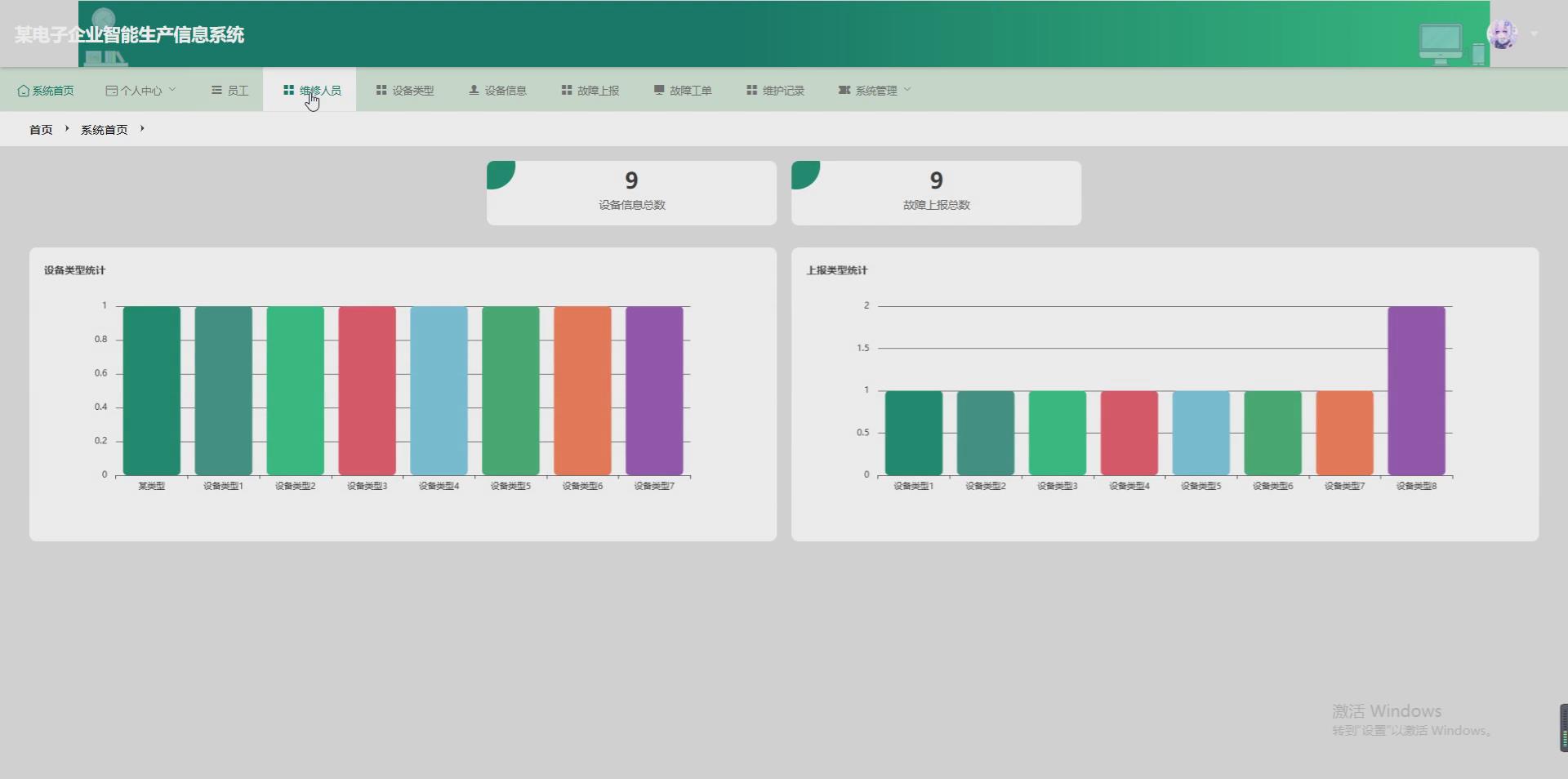Viewport: 1568px width, 779px height.
Task: Expand the 系统管理 dropdown arrow
Action: point(907,90)
